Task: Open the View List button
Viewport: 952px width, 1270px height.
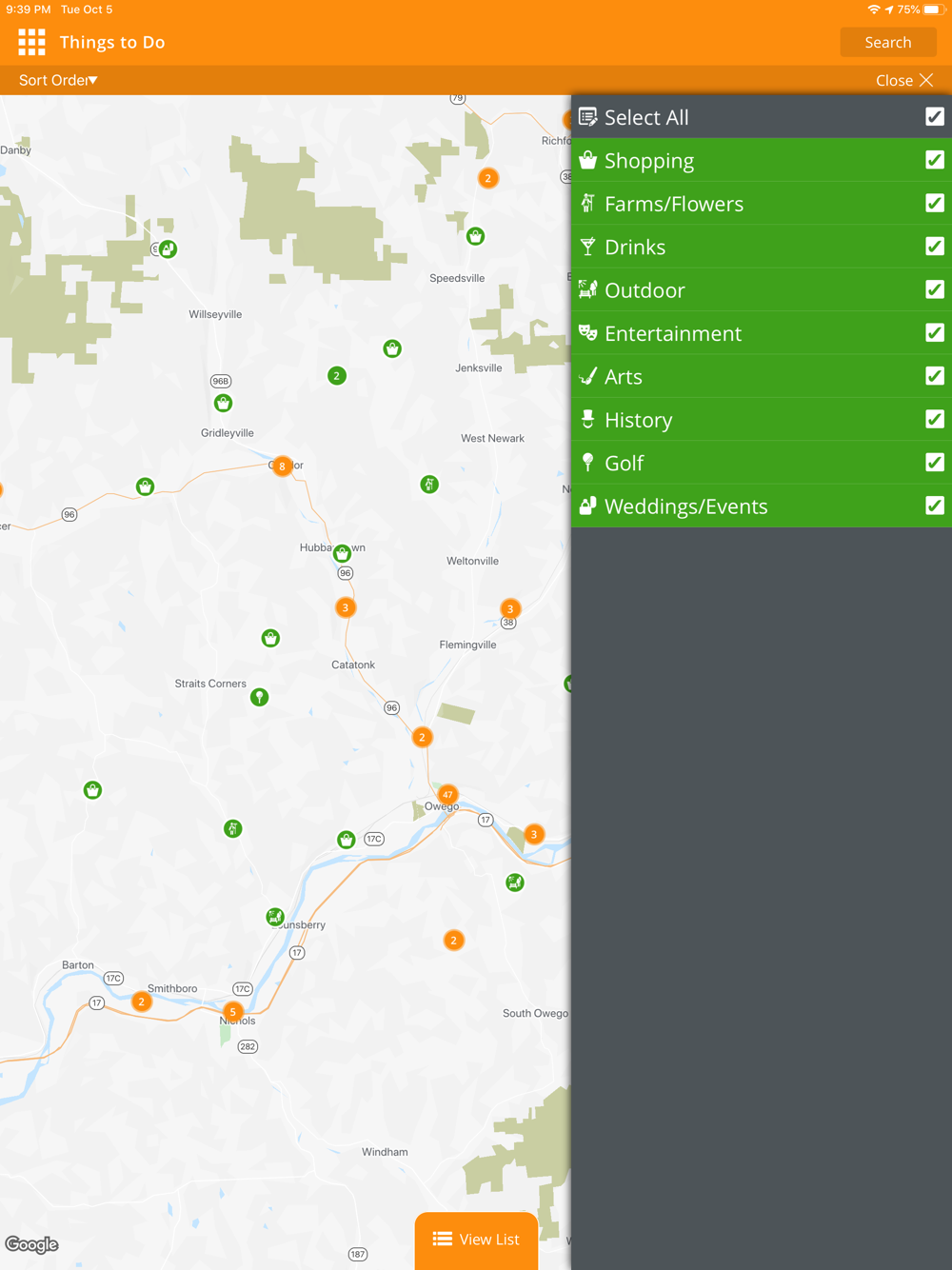Action: (476, 1240)
